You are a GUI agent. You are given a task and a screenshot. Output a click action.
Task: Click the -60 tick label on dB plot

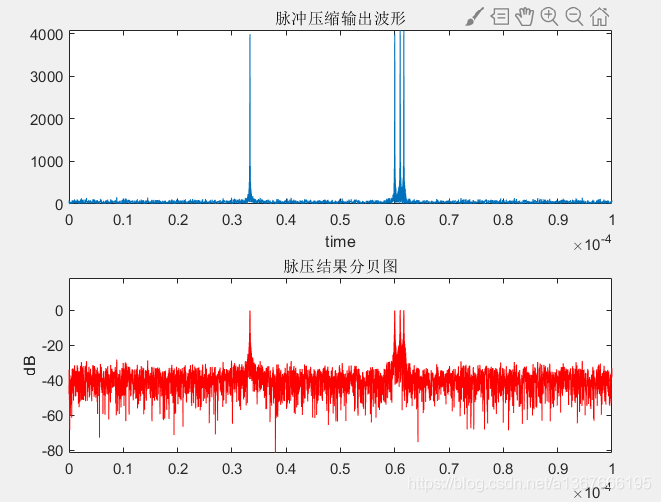coord(52,416)
